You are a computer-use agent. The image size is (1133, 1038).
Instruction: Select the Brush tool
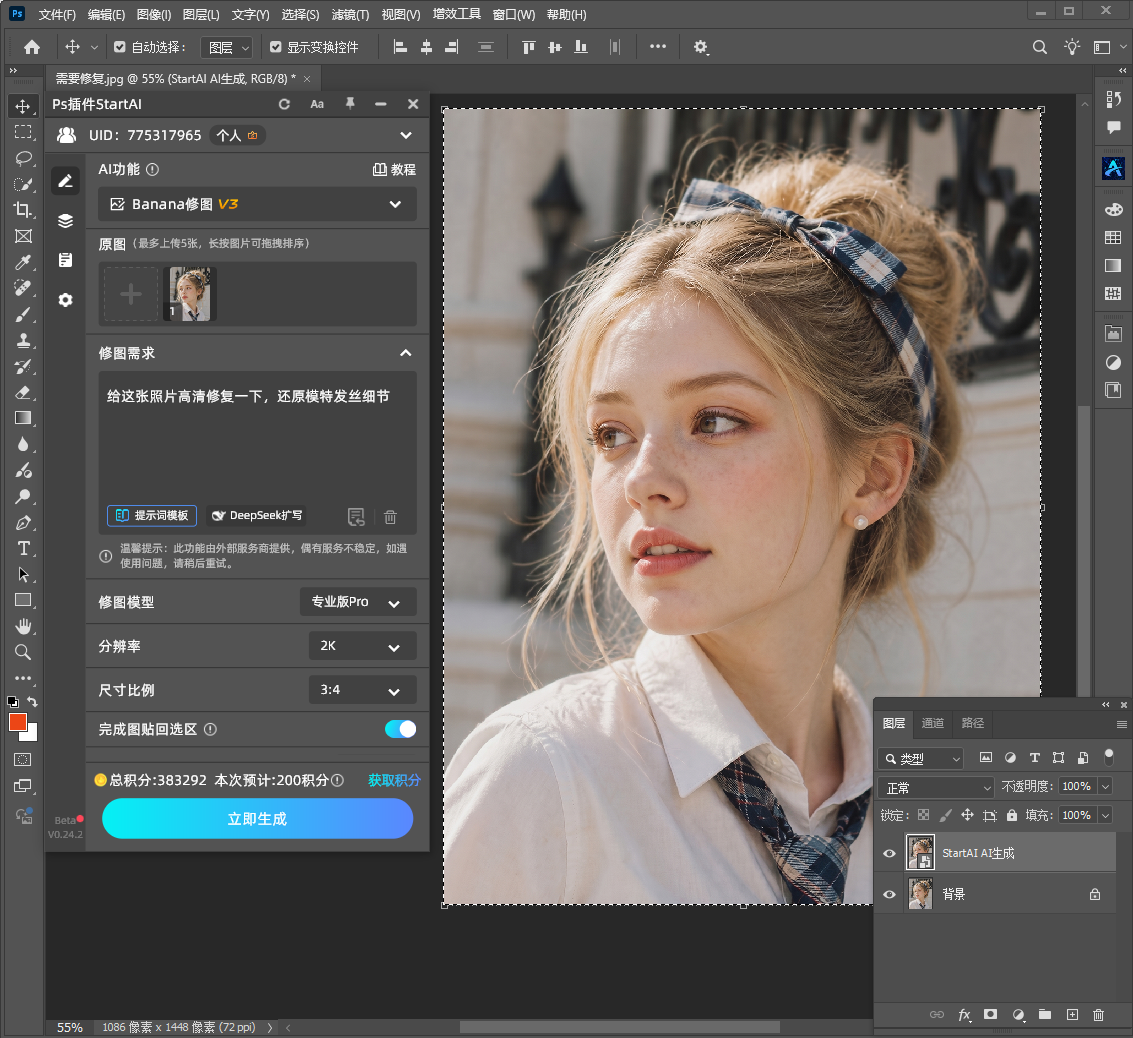click(22, 314)
